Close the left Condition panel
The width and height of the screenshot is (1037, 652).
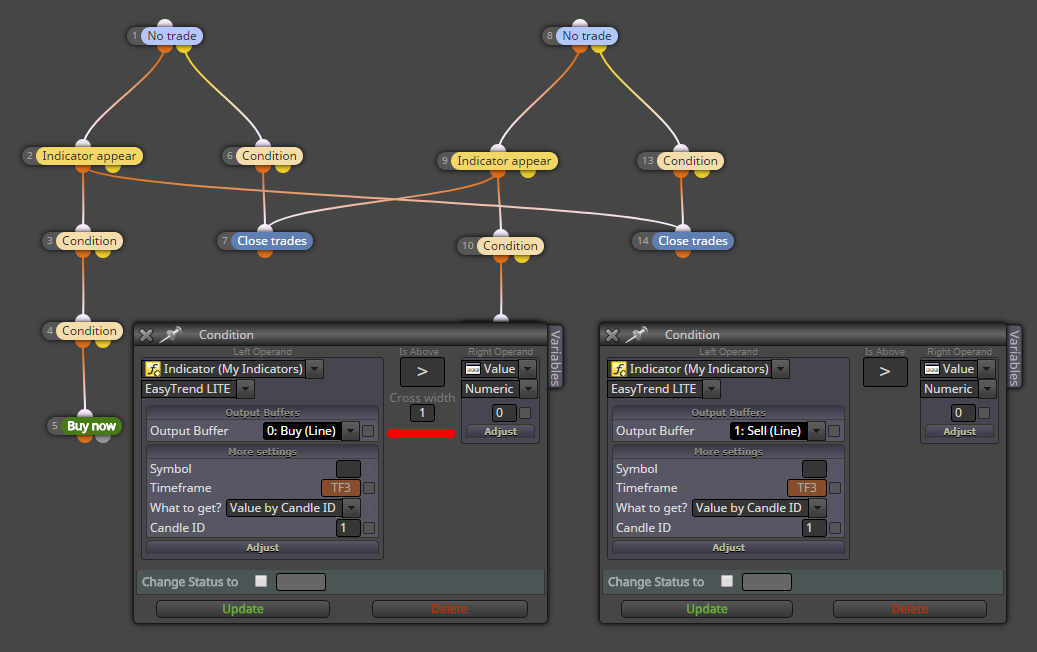pos(147,335)
